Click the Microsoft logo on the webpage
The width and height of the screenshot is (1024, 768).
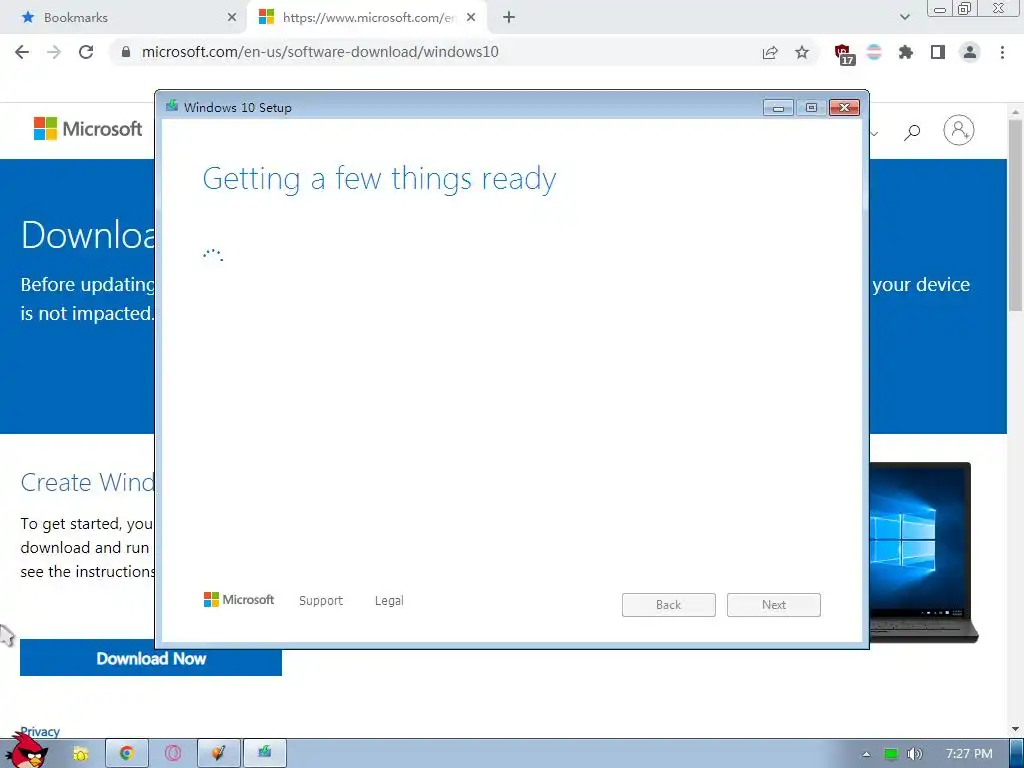[x=88, y=129]
